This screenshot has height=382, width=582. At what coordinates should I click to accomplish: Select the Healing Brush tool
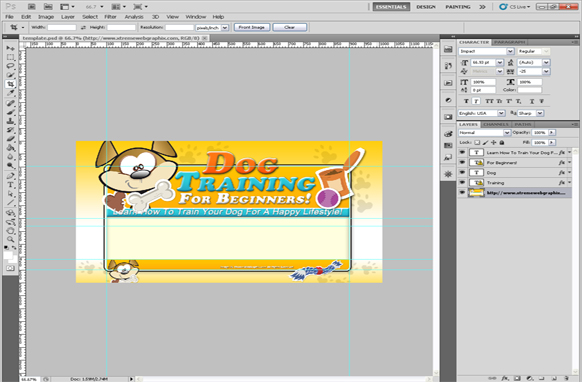[10, 104]
